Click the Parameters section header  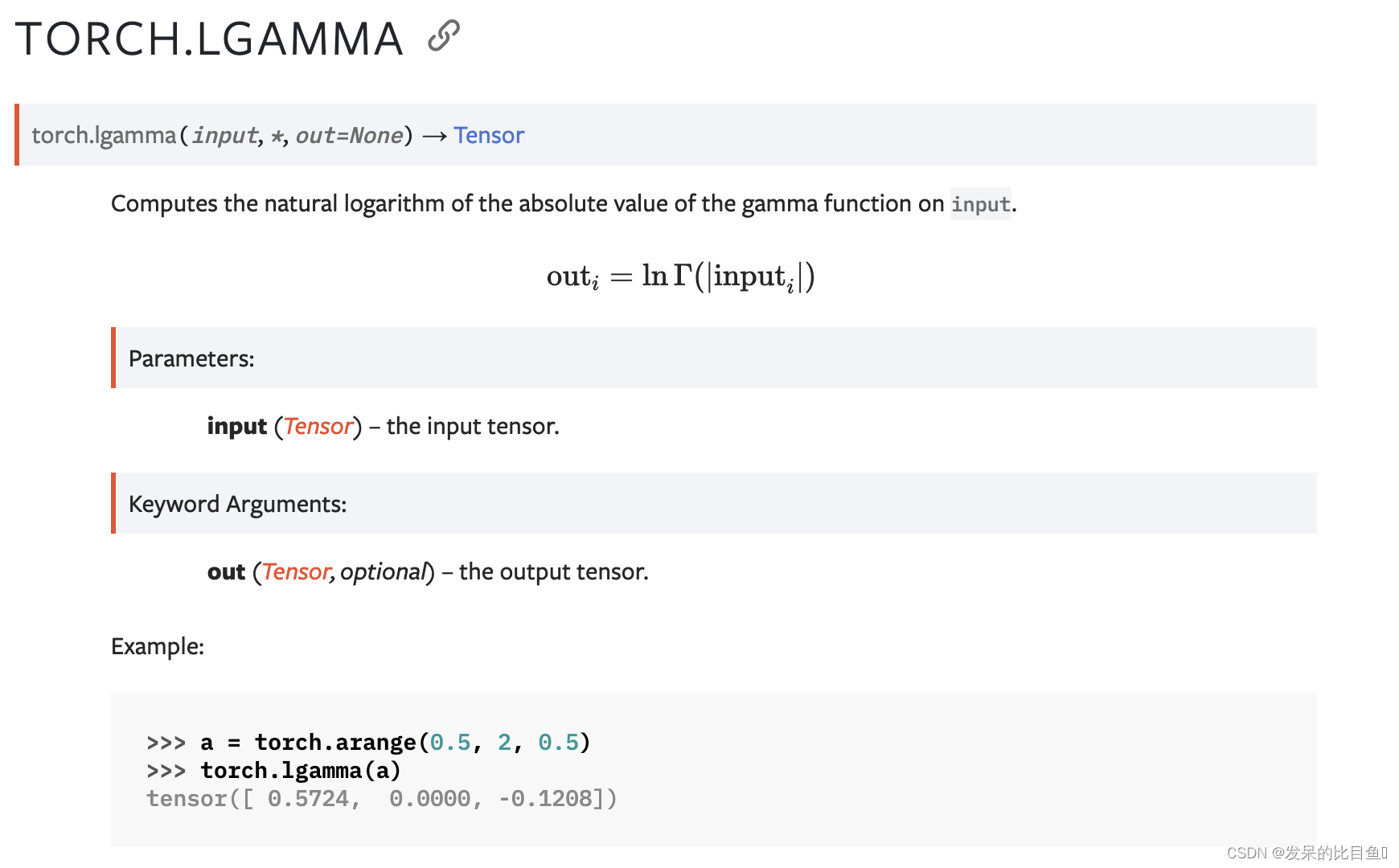pyautogui.click(x=191, y=358)
